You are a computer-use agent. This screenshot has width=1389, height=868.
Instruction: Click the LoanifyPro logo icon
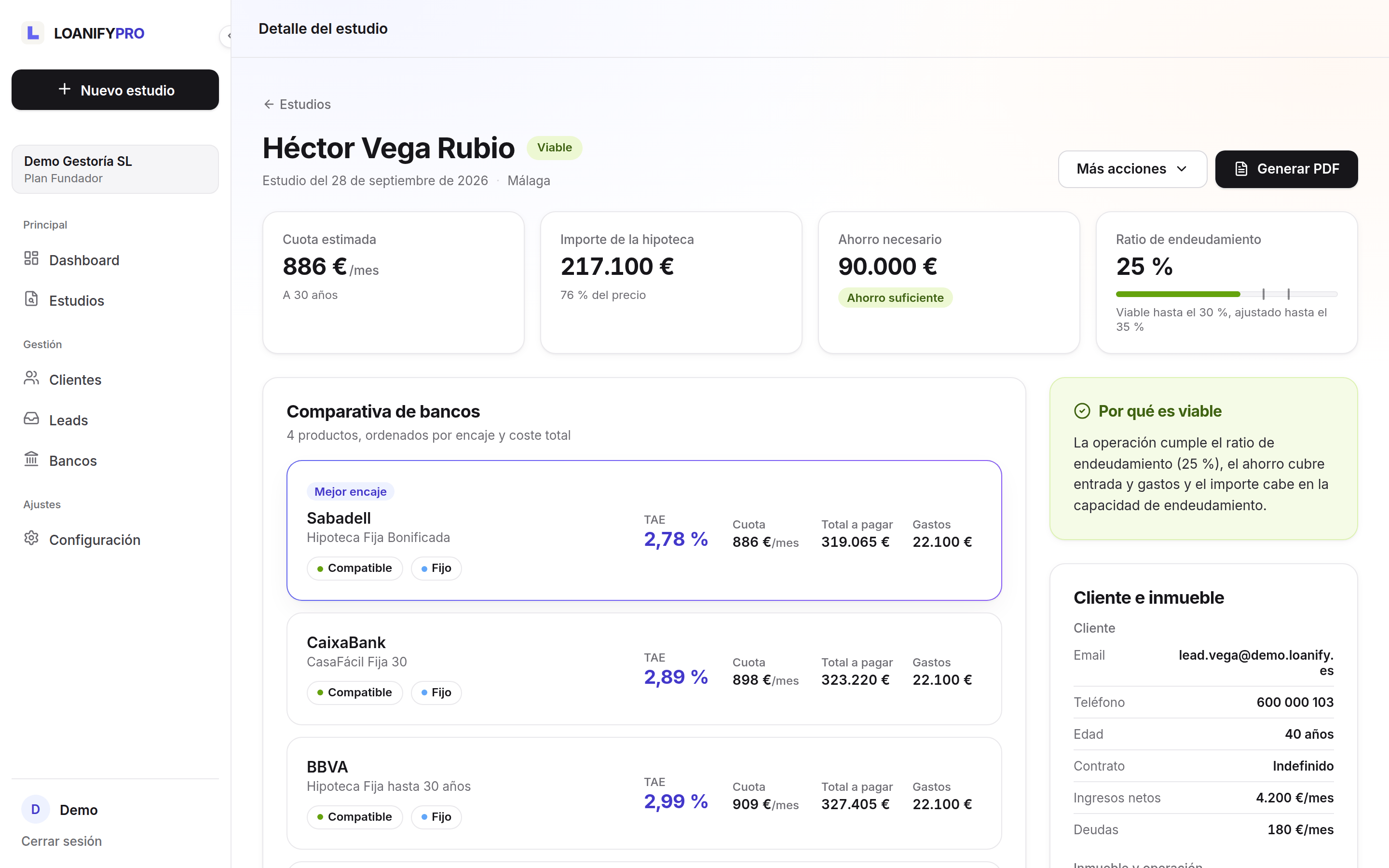[x=33, y=33]
